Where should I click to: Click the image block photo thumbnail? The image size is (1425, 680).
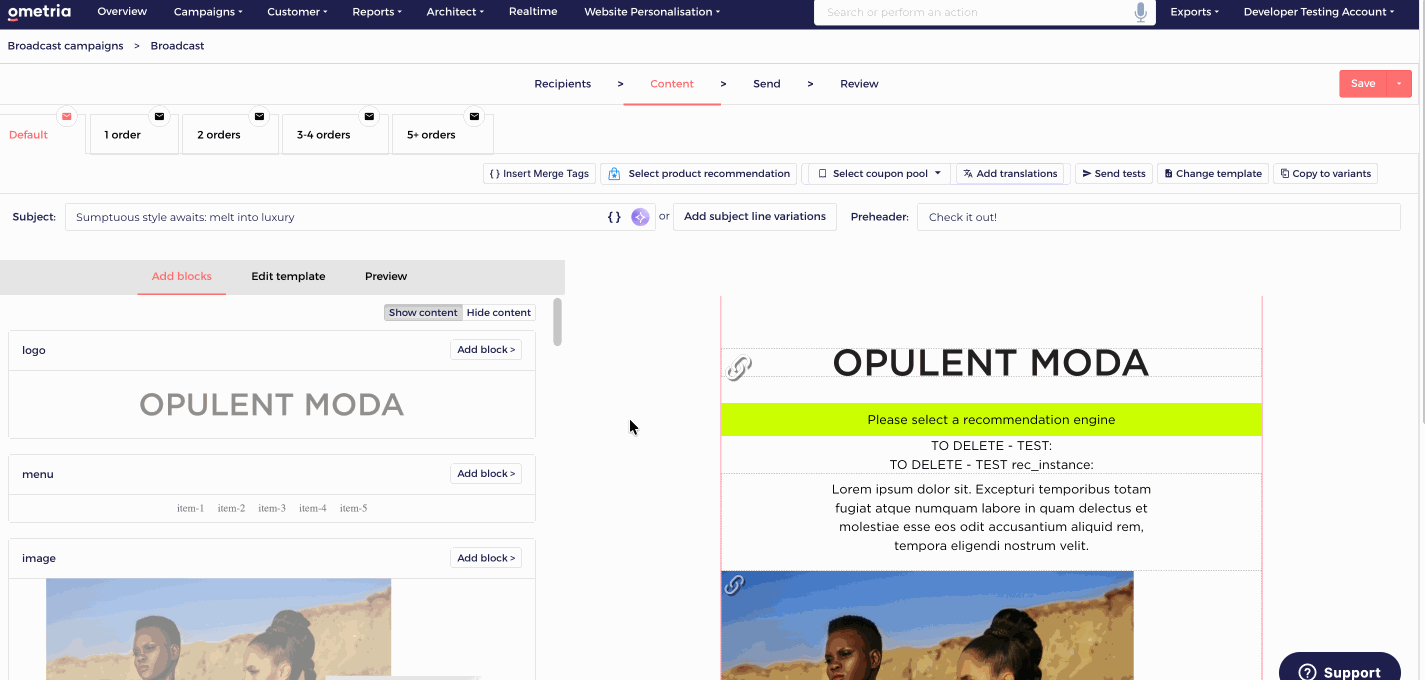point(218,629)
